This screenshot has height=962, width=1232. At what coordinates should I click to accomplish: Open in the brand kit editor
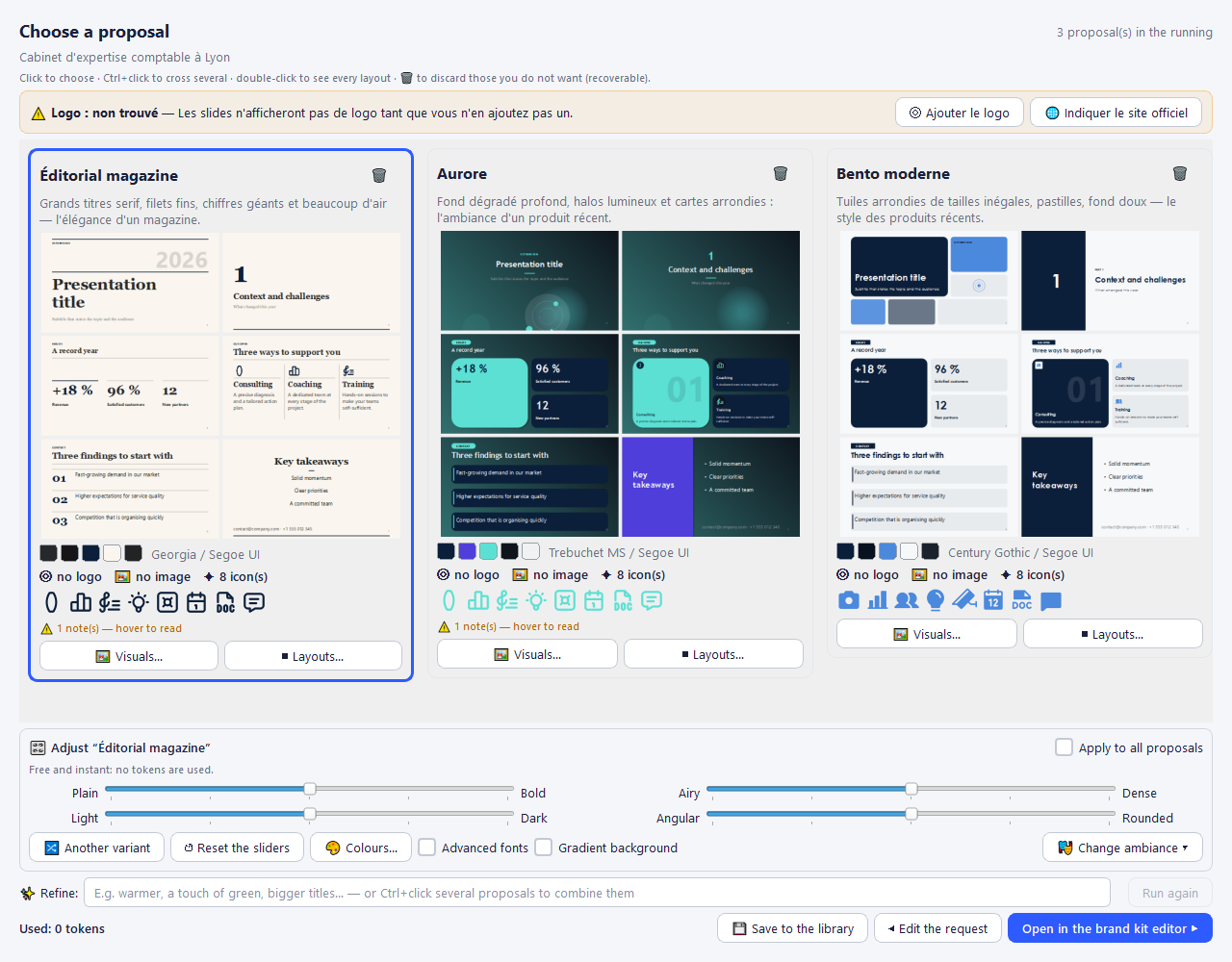point(1110,928)
